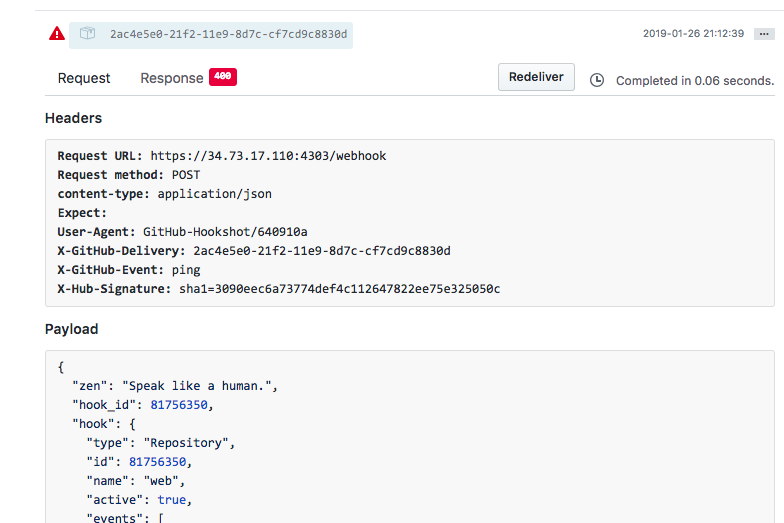Click the Request URL https://34.73.17.110:4303/webhook value
Screen dimensions: 784x523
coord(268,156)
